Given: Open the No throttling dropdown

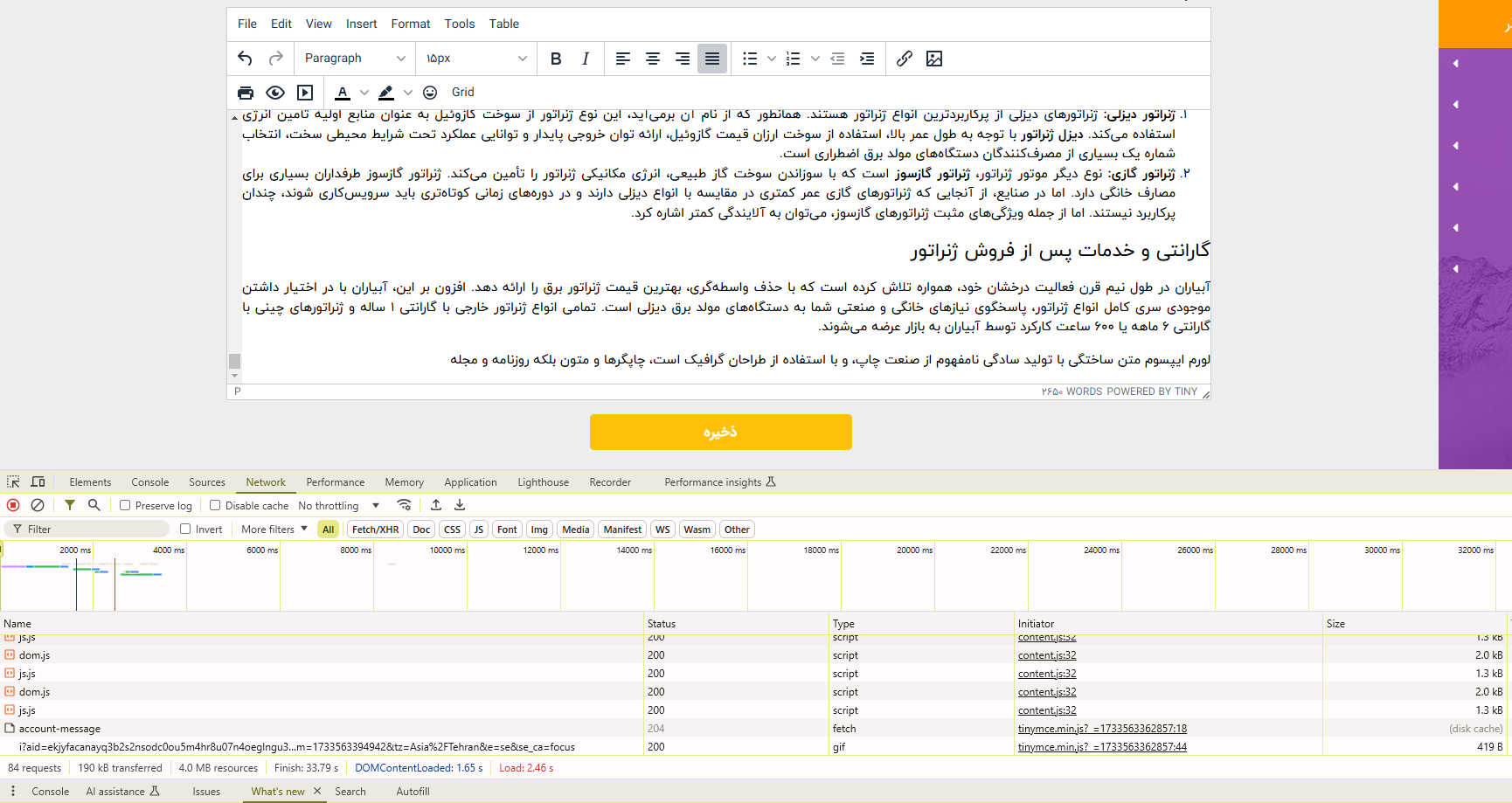Looking at the screenshot, I should pyautogui.click(x=339, y=505).
